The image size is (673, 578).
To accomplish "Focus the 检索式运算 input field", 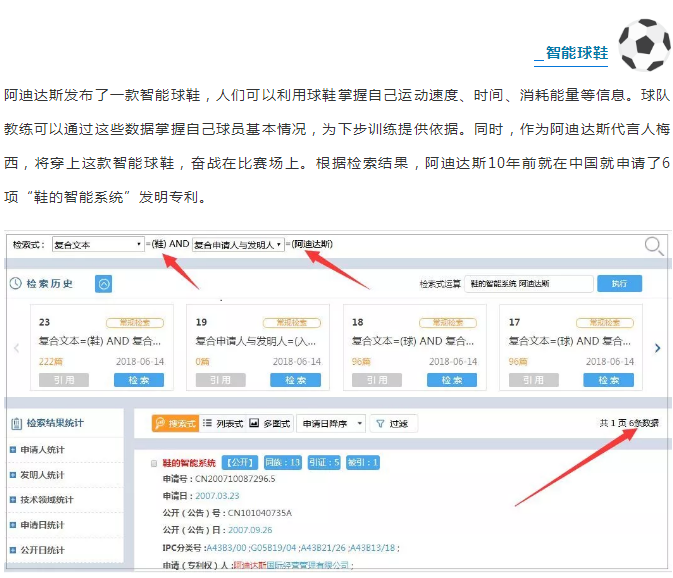I will click(x=529, y=284).
